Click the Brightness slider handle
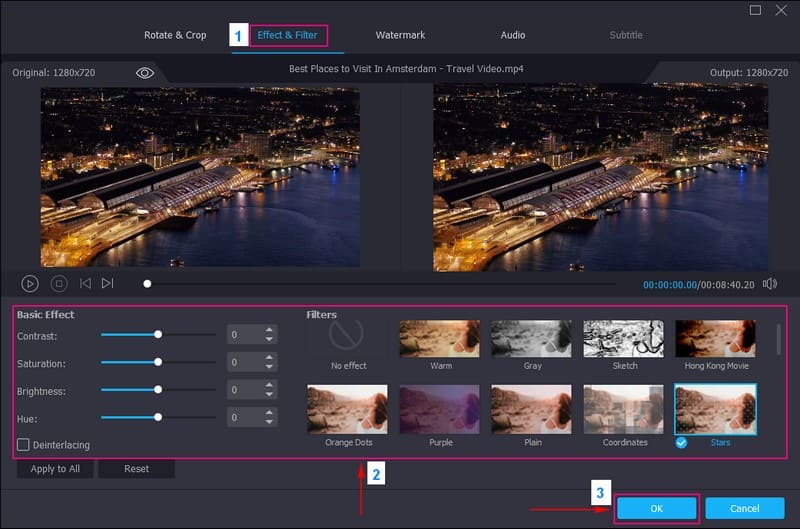Screen dimensions: 800x529 pyautogui.click(x=158, y=389)
